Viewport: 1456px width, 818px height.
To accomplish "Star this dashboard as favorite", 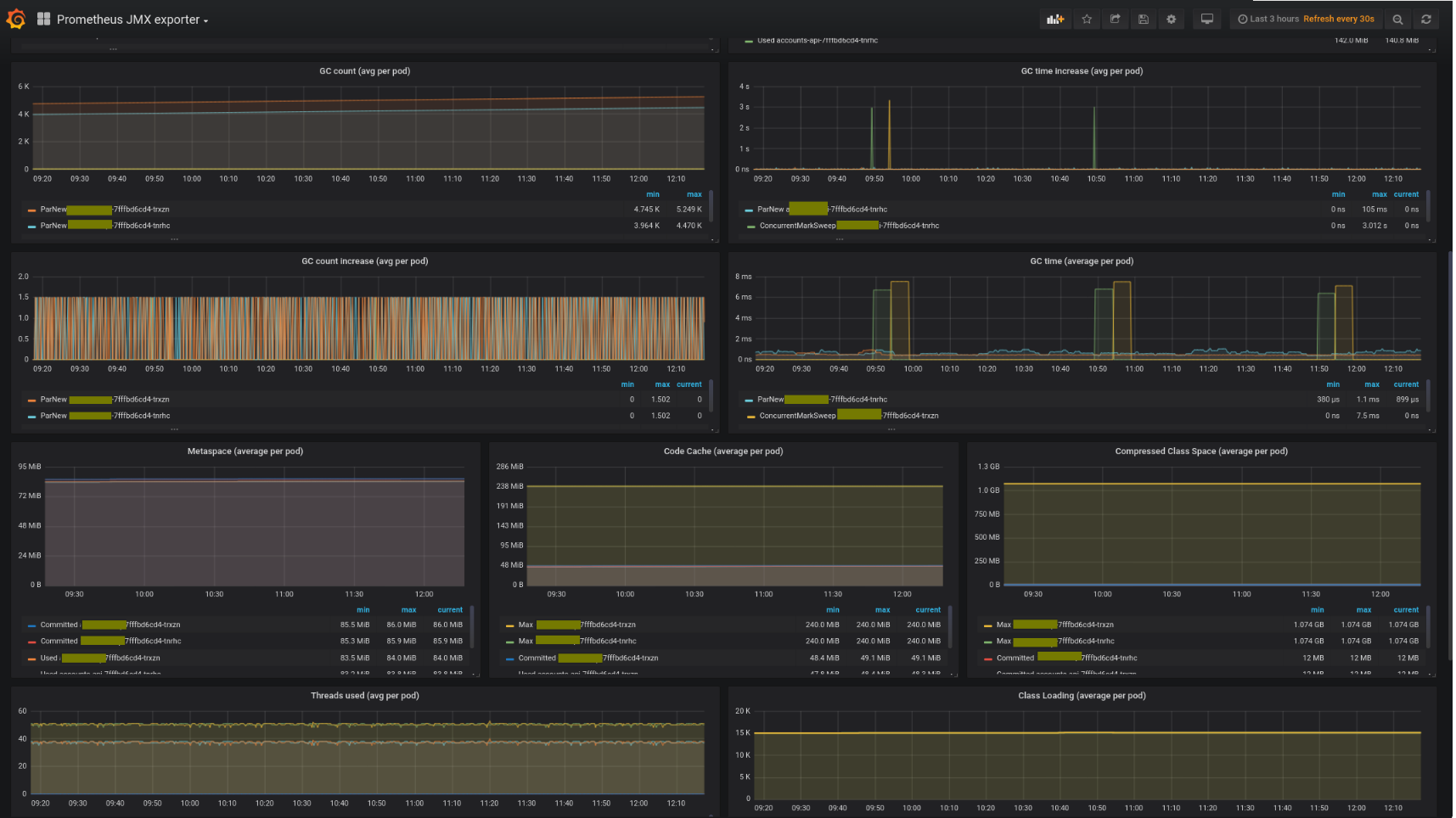I will coord(1087,19).
